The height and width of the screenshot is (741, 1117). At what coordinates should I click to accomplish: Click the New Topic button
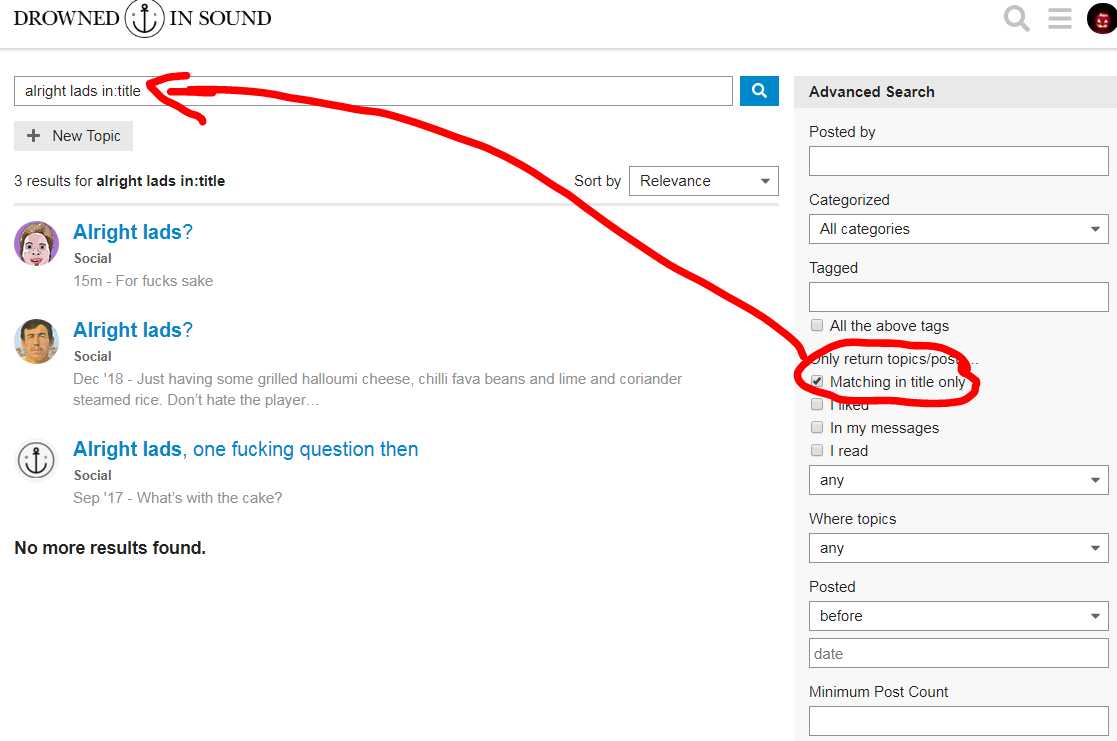pyautogui.click(x=74, y=136)
